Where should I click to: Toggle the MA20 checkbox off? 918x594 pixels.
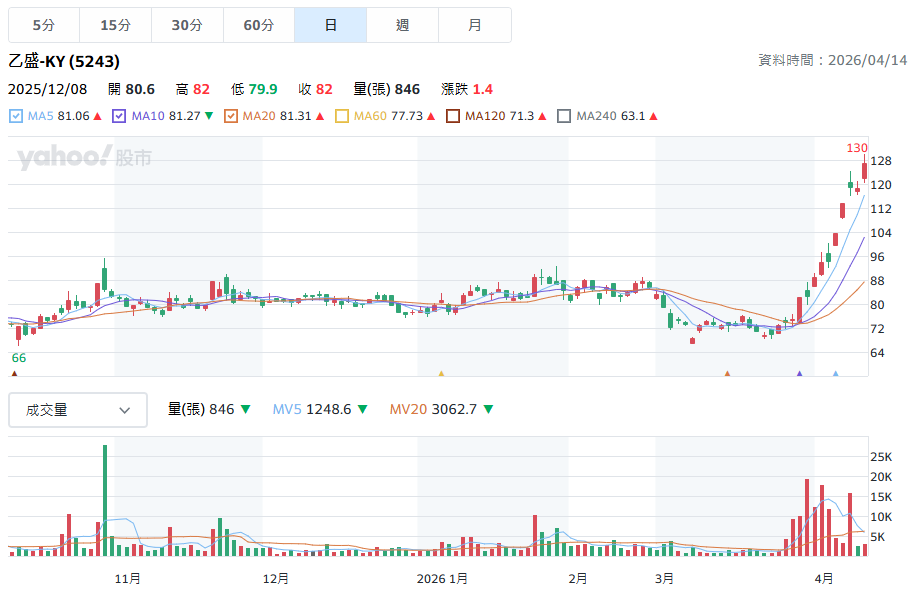click(x=231, y=116)
